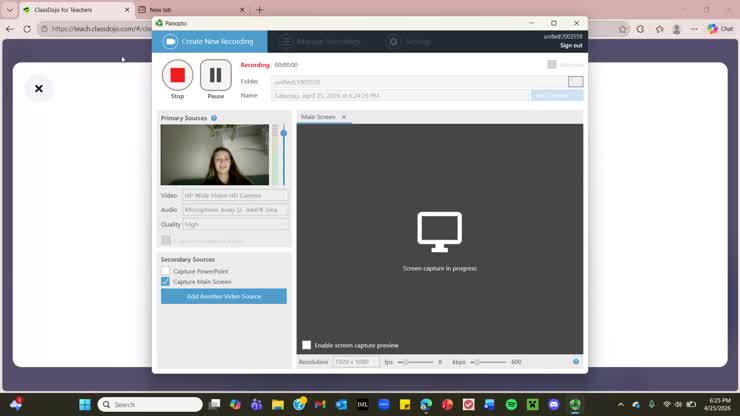Open the browser favorites list icon
The width and height of the screenshot is (740, 416).
(x=659, y=29)
